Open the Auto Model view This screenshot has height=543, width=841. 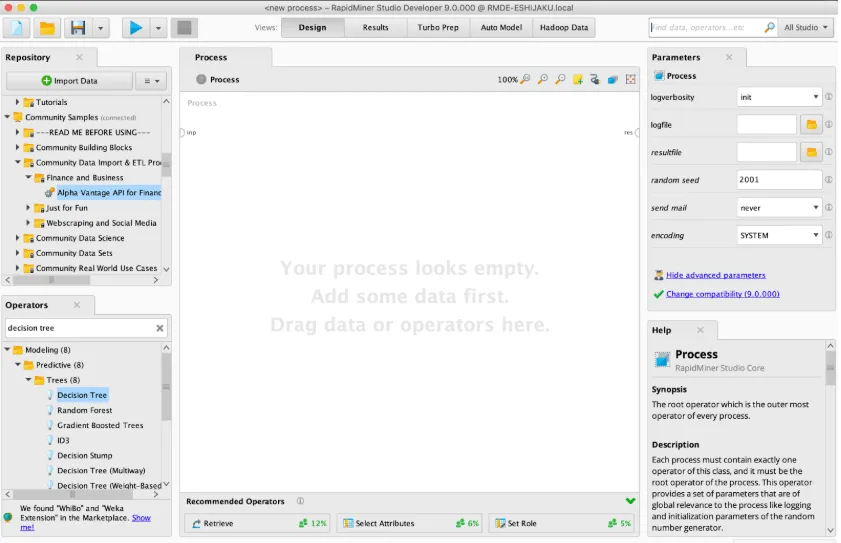(x=501, y=27)
